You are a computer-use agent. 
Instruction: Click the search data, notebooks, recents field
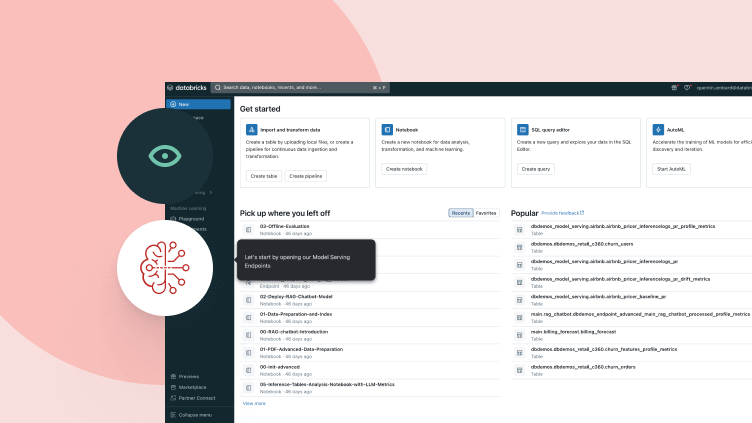(x=300, y=88)
